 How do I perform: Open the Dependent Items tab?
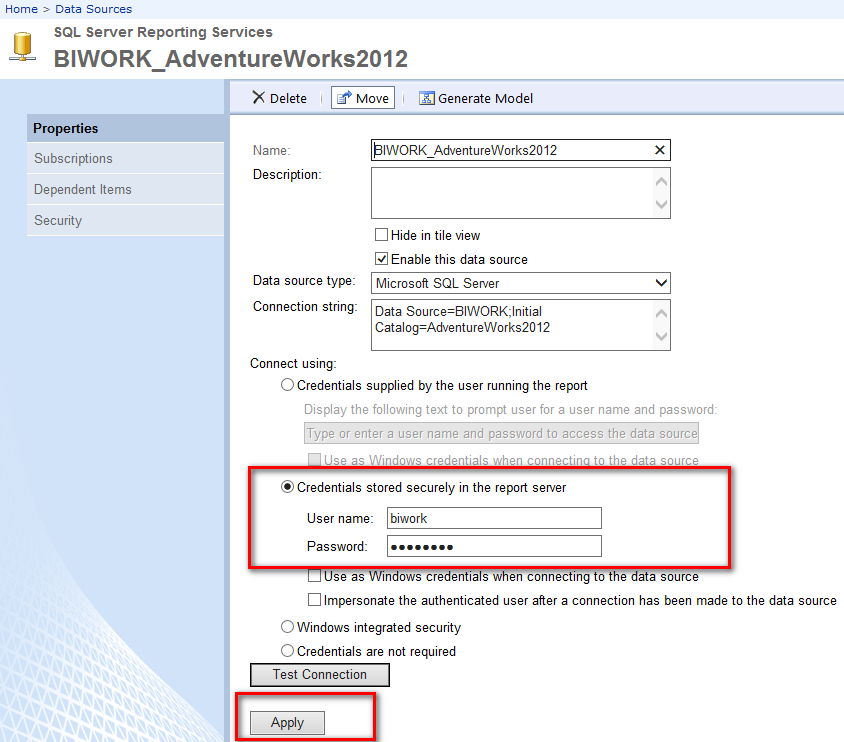[125, 189]
